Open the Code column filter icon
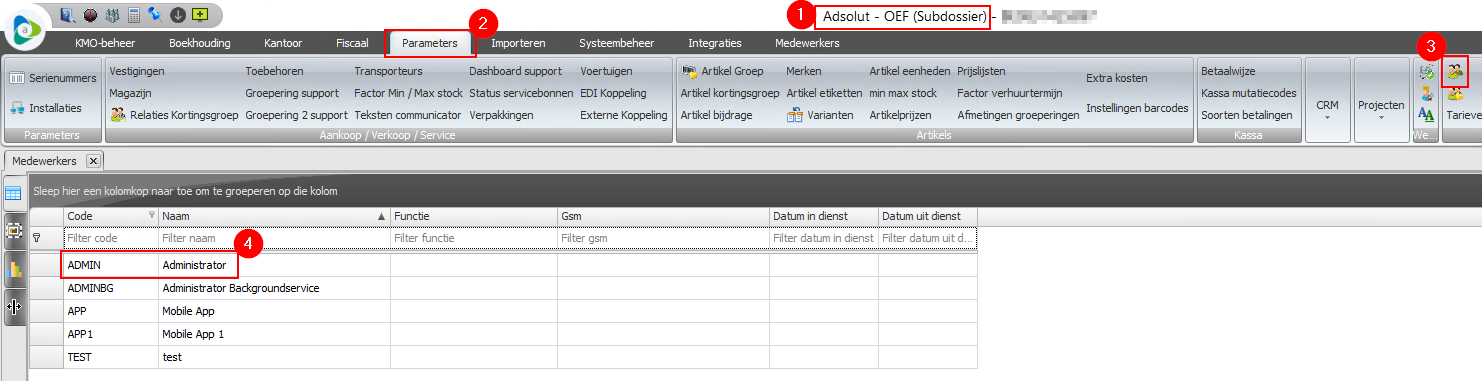Image resolution: width=1482 pixels, height=381 pixels. (x=152, y=215)
